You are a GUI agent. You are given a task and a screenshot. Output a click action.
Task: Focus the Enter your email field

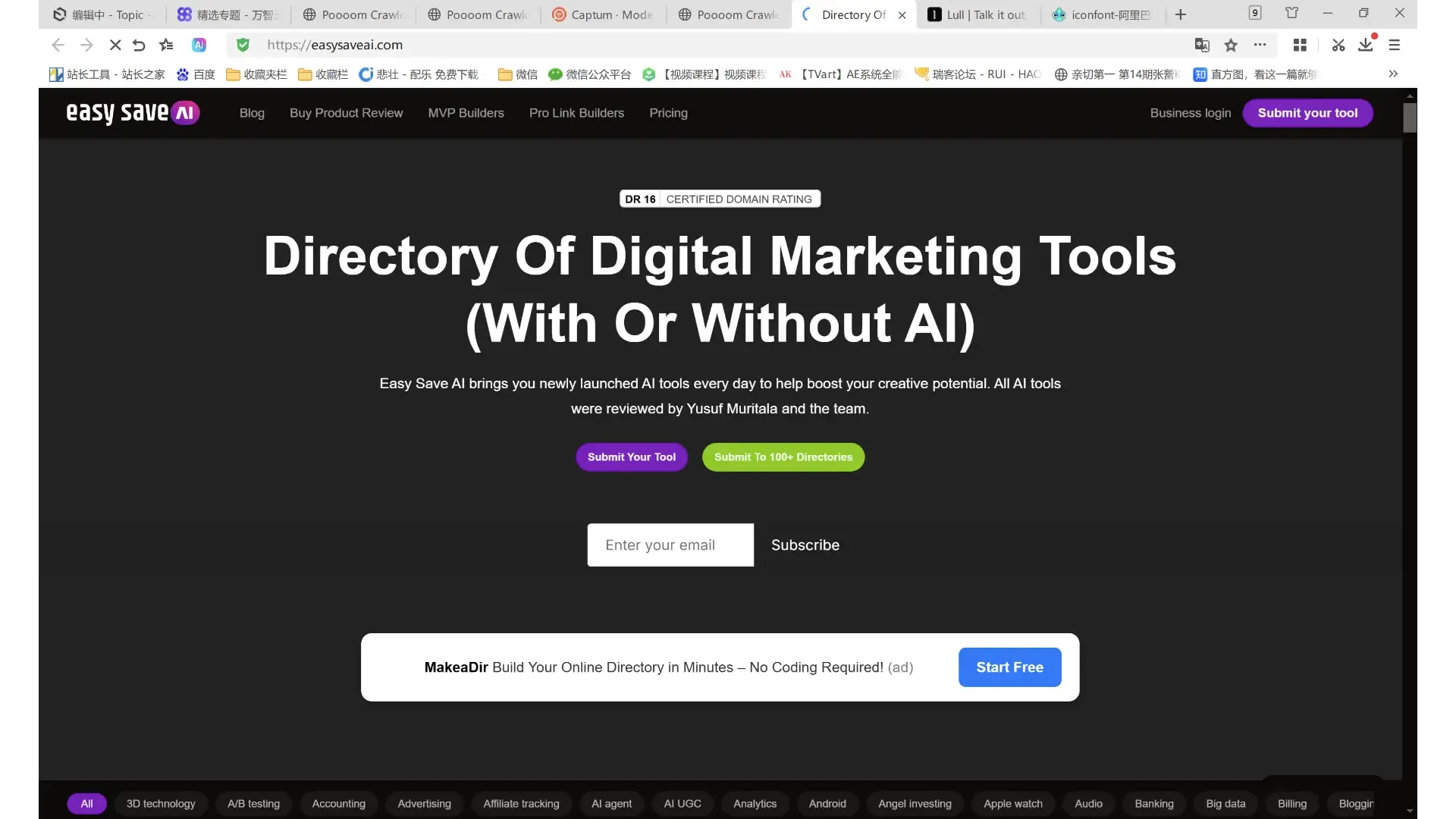tap(670, 545)
